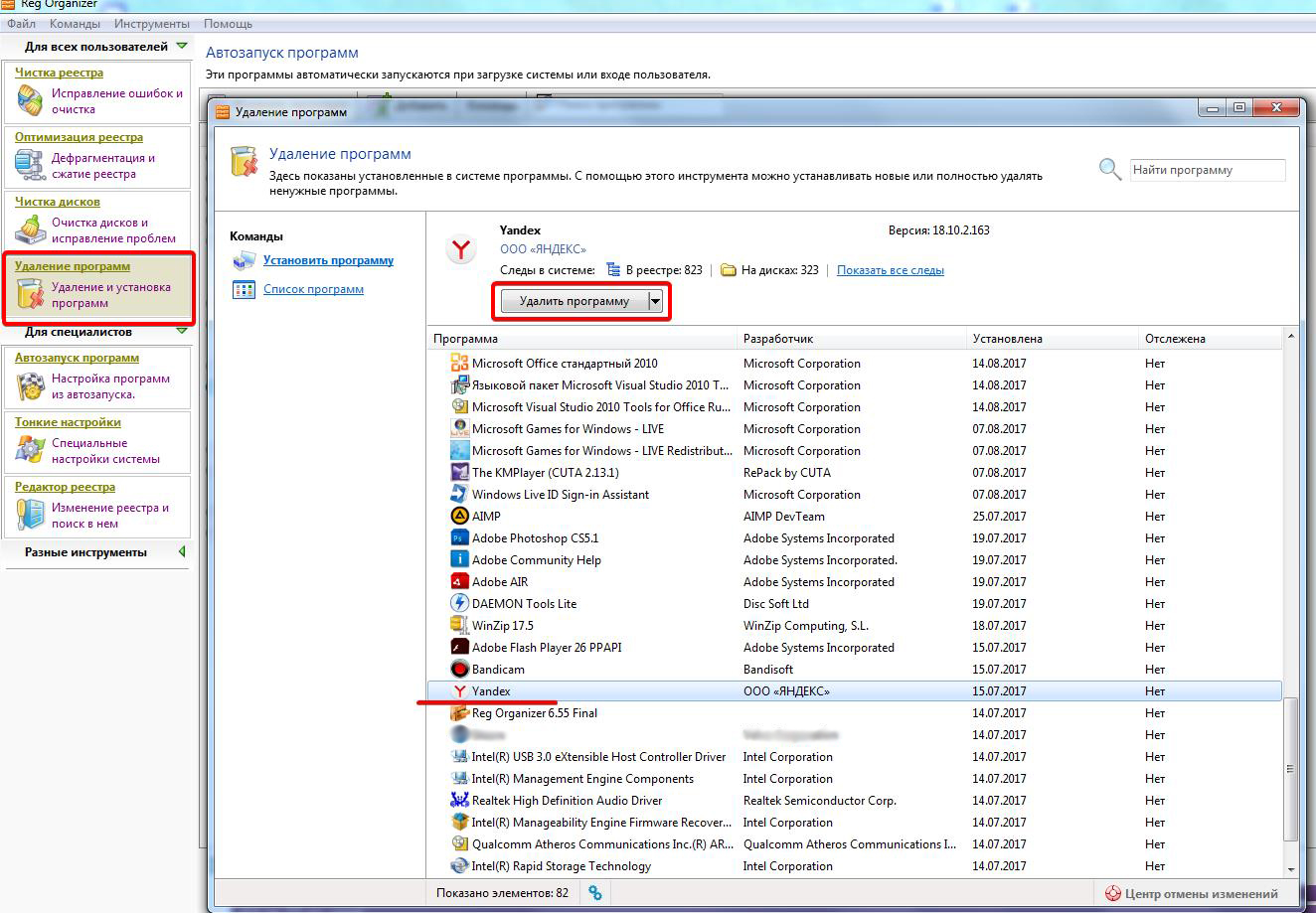Click the program list scrollbar down arrow
The height and width of the screenshot is (913, 1316).
1291,869
